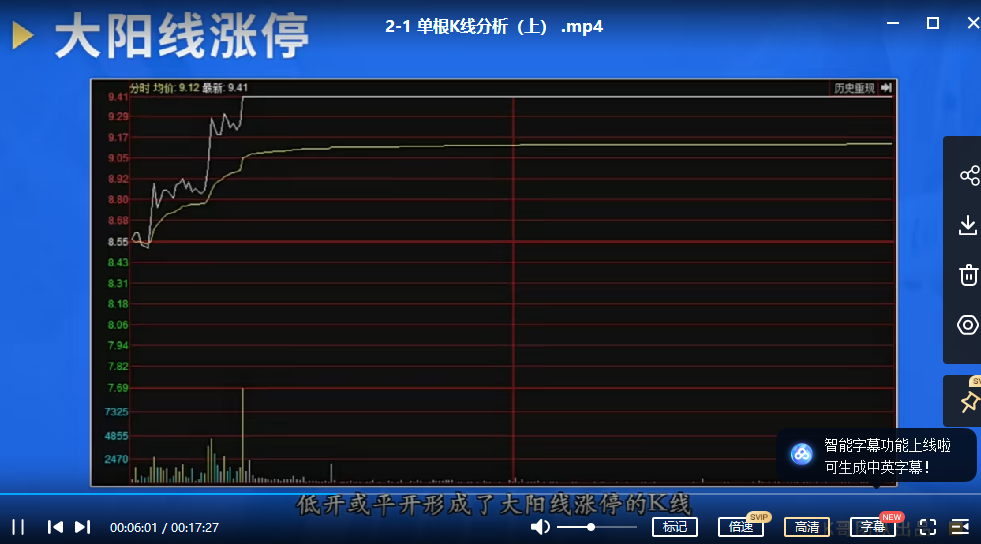Adjust the volume slider knob
The image size is (981, 544).
pos(590,527)
